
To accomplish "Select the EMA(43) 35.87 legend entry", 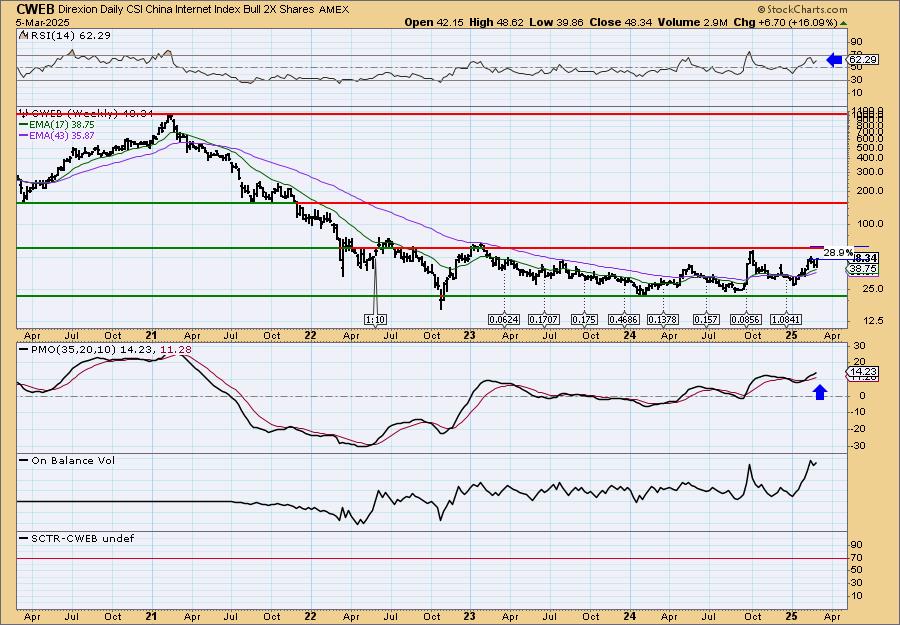I will tap(57, 135).
